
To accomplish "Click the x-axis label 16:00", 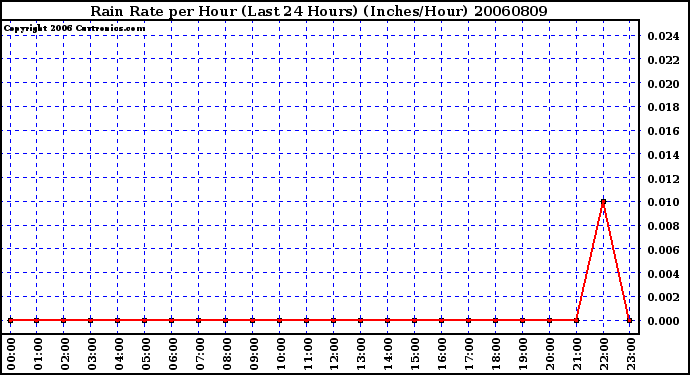I will click(x=442, y=354).
